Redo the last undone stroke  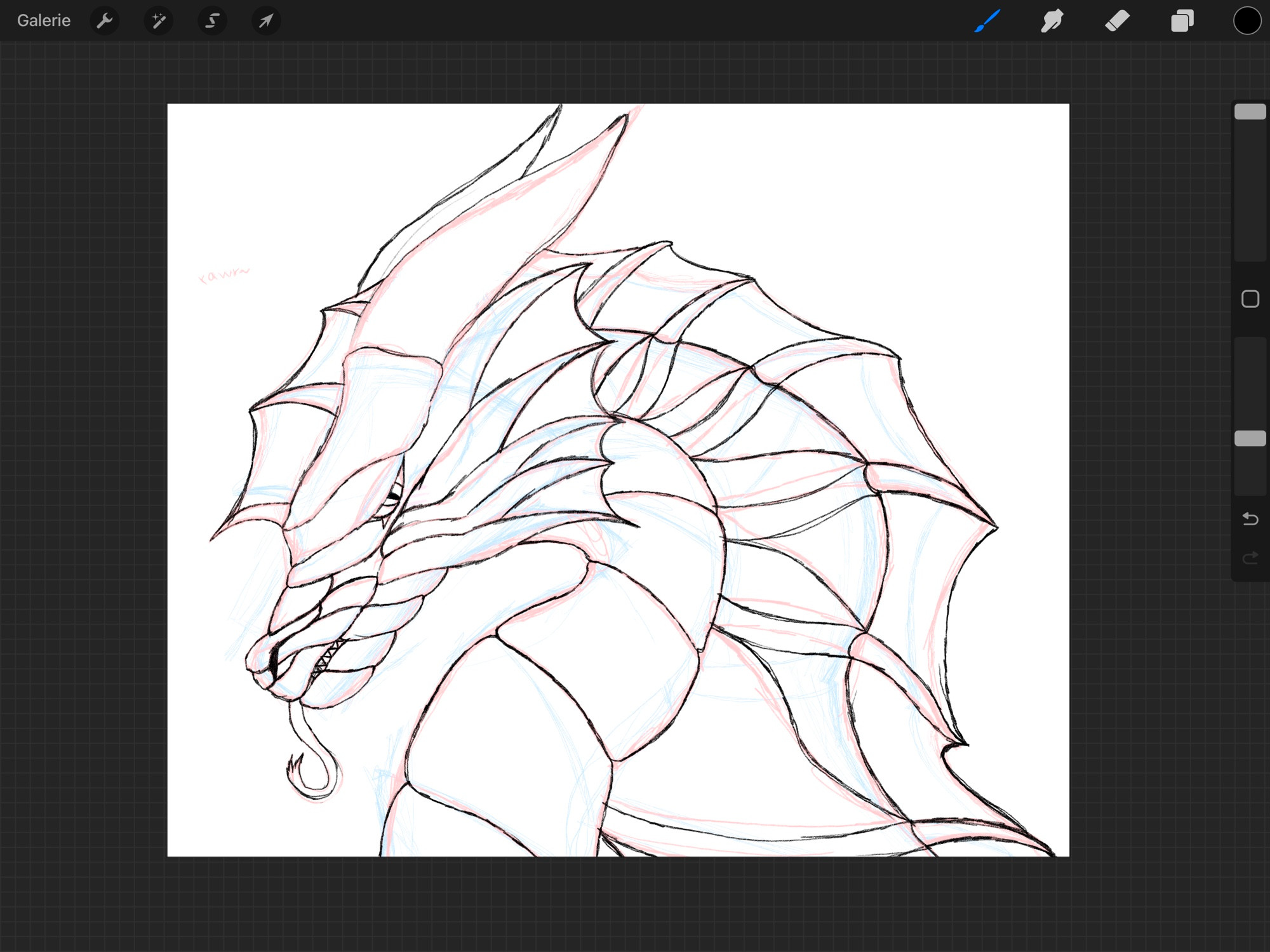(x=1250, y=558)
